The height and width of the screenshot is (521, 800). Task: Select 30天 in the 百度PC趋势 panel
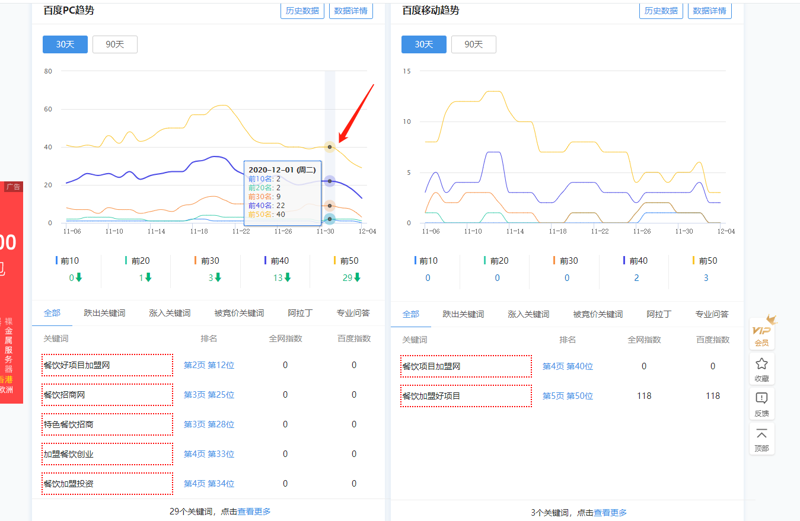65,45
